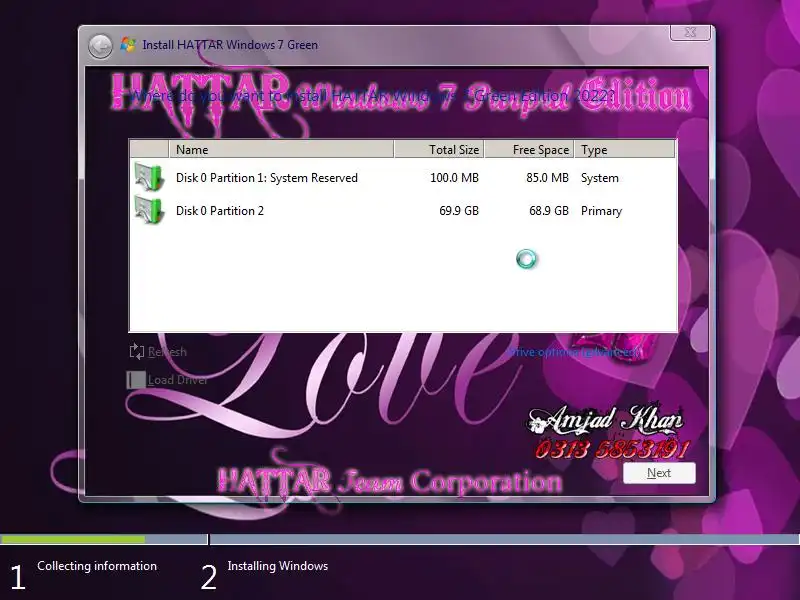Image resolution: width=800 pixels, height=600 pixels.
Task: Click '85.0 MB' free space cell
Action: [547, 178]
